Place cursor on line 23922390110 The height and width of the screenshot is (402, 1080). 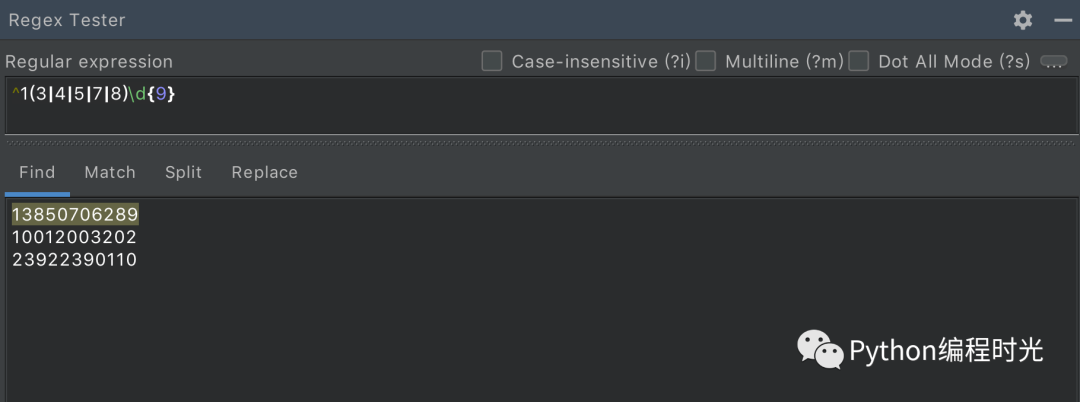coord(75,260)
